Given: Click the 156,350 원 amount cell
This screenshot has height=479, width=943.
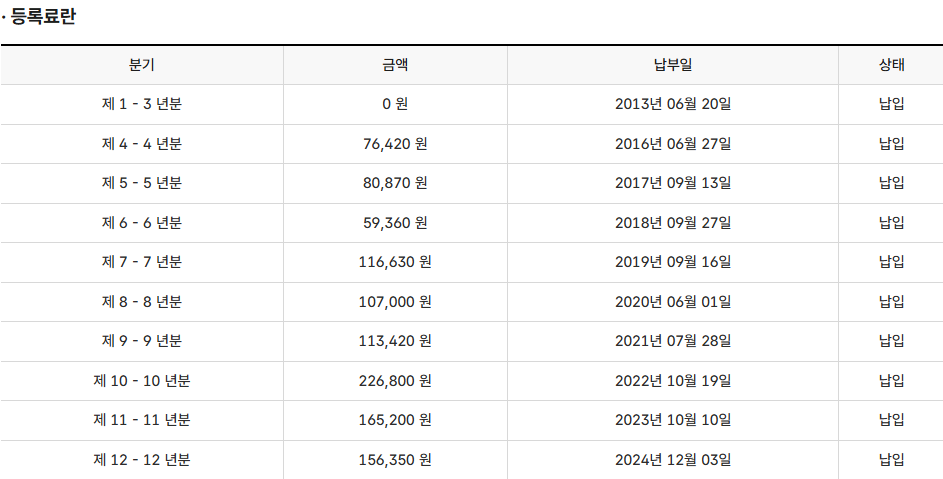Looking at the screenshot, I should (x=395, y=460).
